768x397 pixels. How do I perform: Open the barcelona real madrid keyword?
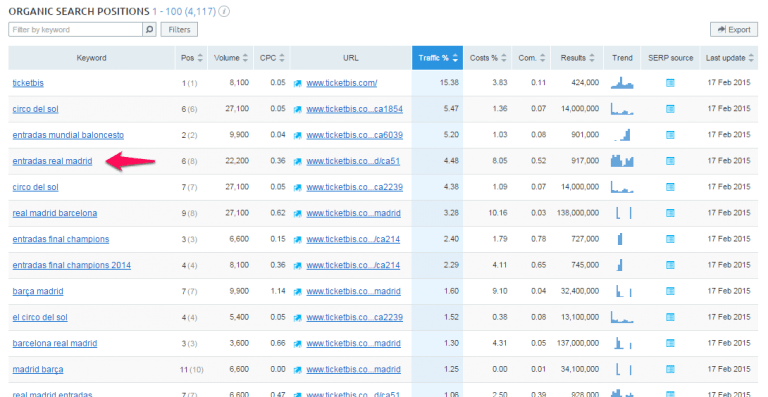pos(55,344)
